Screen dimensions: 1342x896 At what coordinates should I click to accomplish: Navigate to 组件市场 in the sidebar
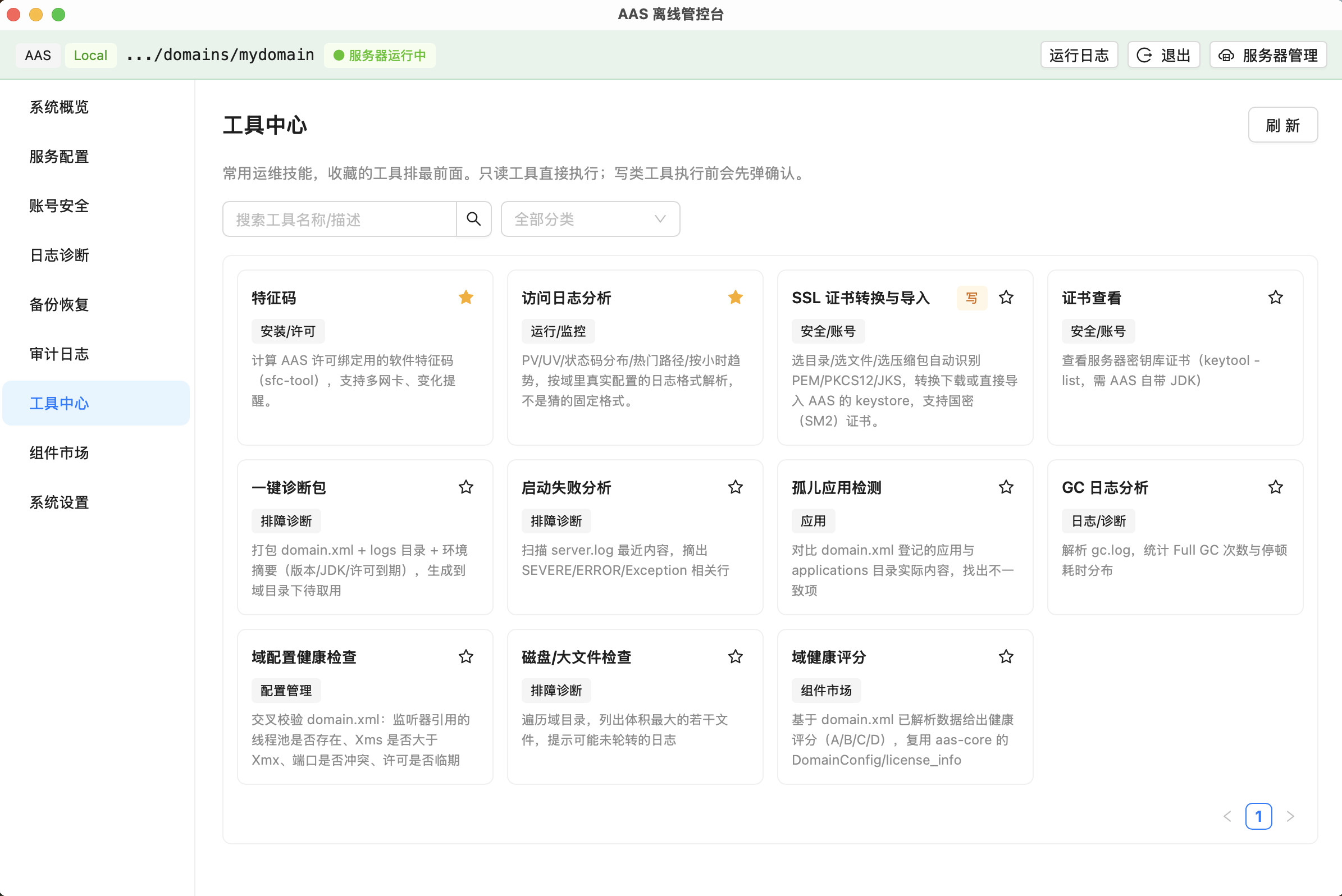(96, 453)
